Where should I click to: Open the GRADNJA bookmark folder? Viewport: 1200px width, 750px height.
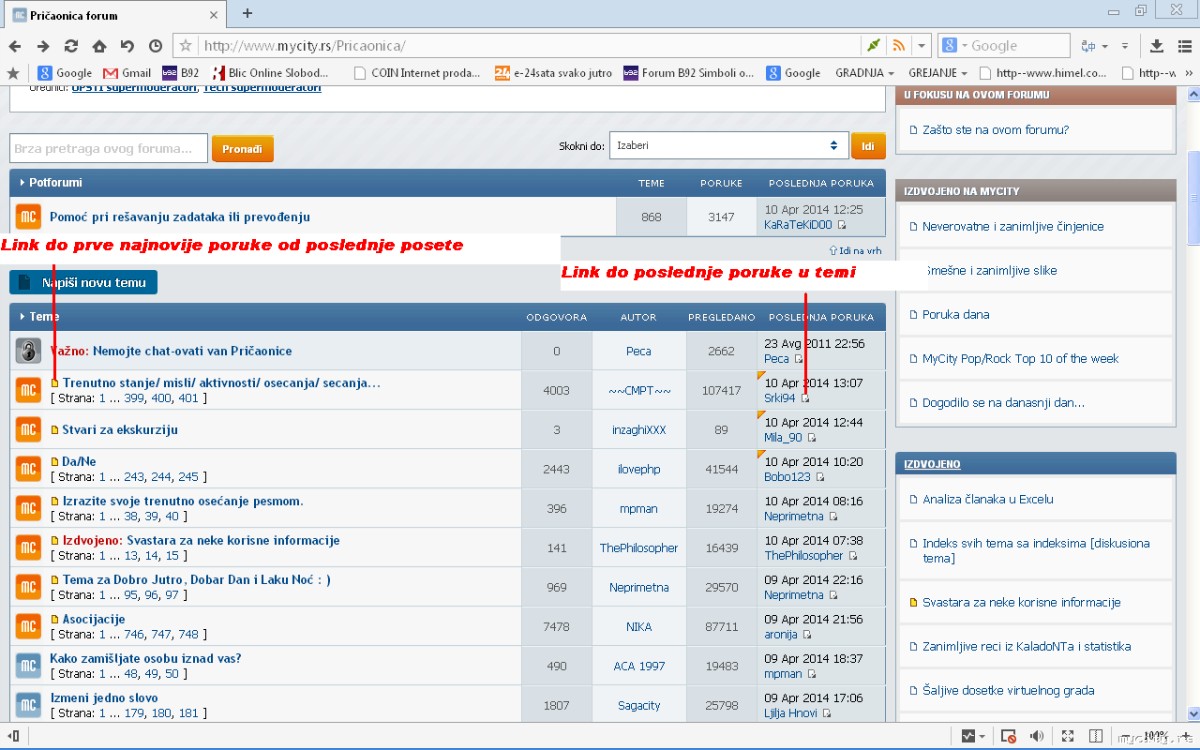(x=865, y=73)
